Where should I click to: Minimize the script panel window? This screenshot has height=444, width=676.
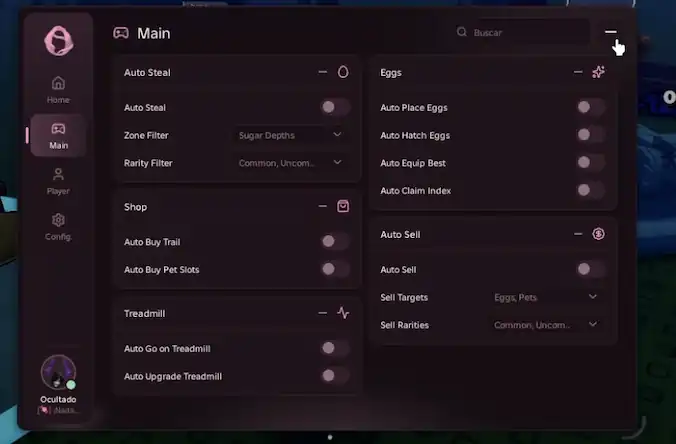point(610,31)
